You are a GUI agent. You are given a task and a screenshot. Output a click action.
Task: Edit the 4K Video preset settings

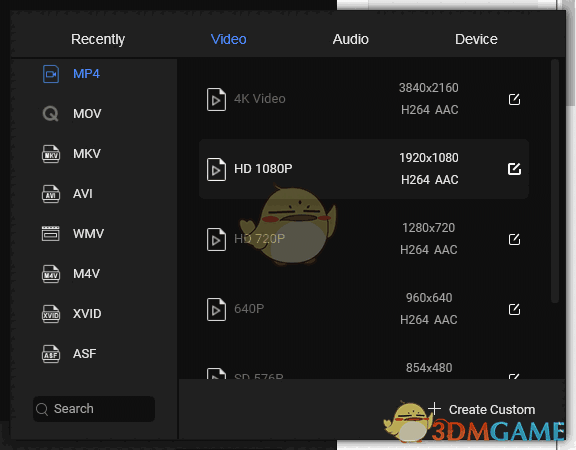pos(514,99)
